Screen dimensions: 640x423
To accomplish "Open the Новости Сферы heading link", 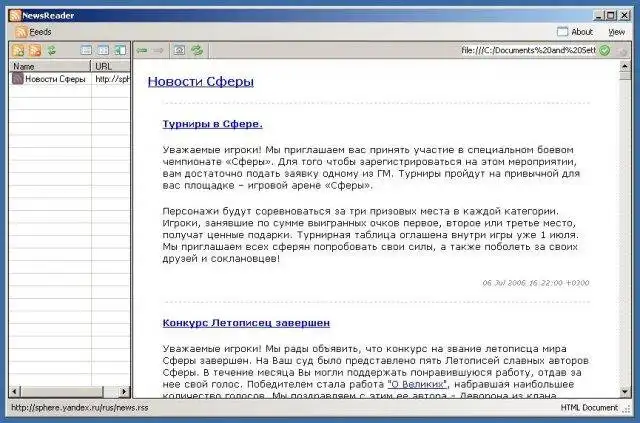I will tap(201, 82).
